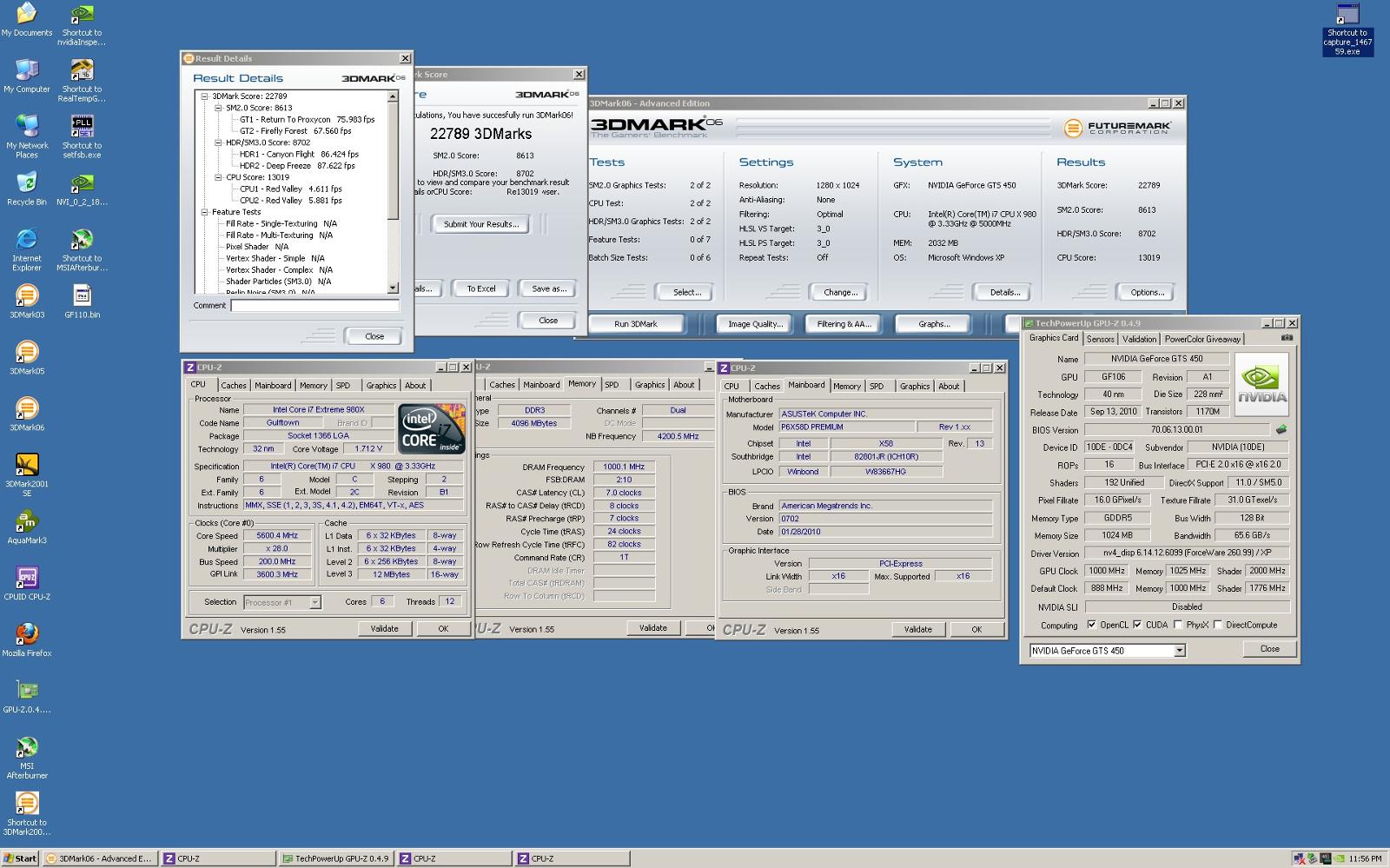Click the Result Details scrollbar down arrow
The width and height of the screenshot is (1390, 868).
click(x=393, y=288)
